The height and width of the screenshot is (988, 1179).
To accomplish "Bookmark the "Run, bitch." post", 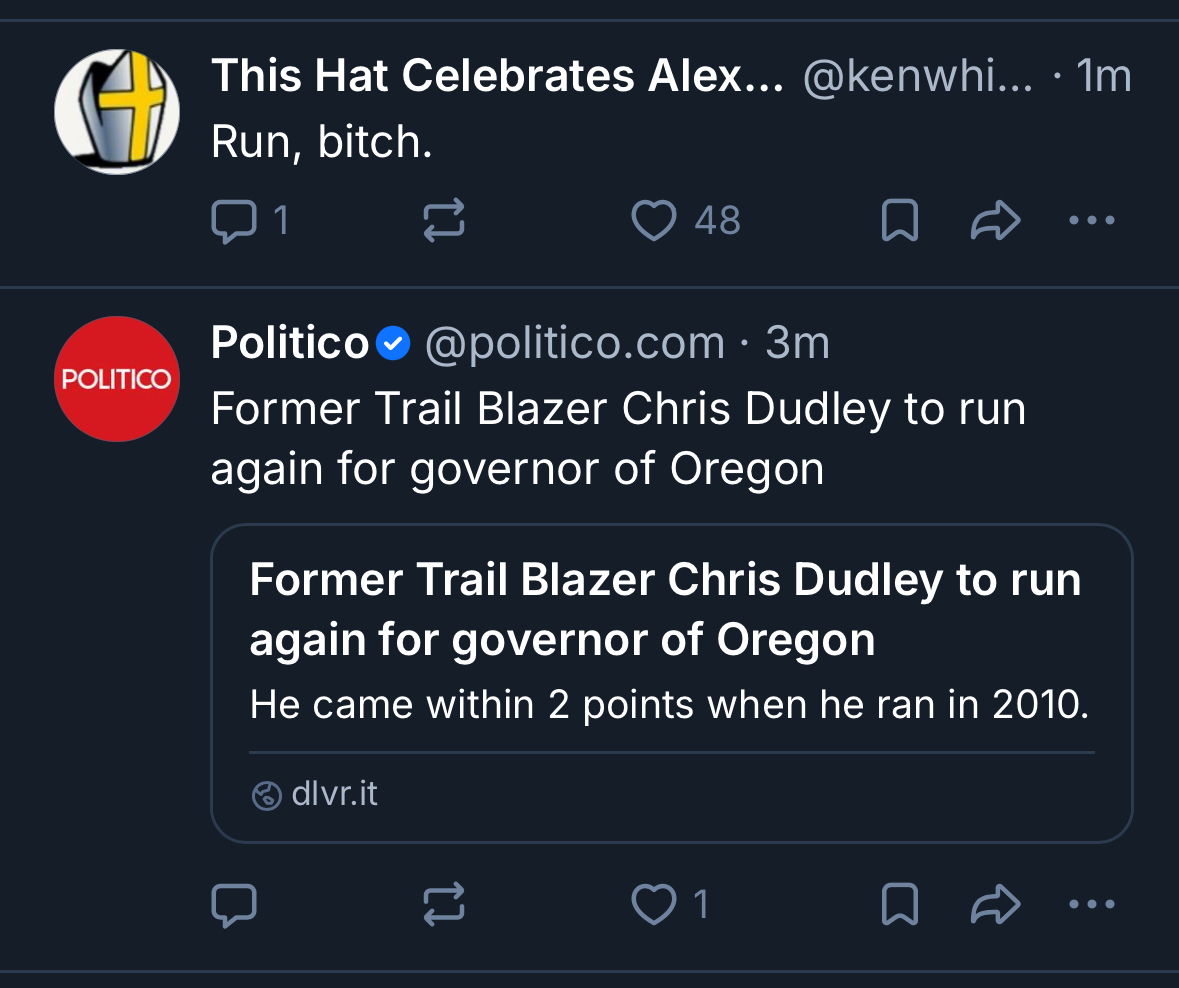I will coord(899,221).
